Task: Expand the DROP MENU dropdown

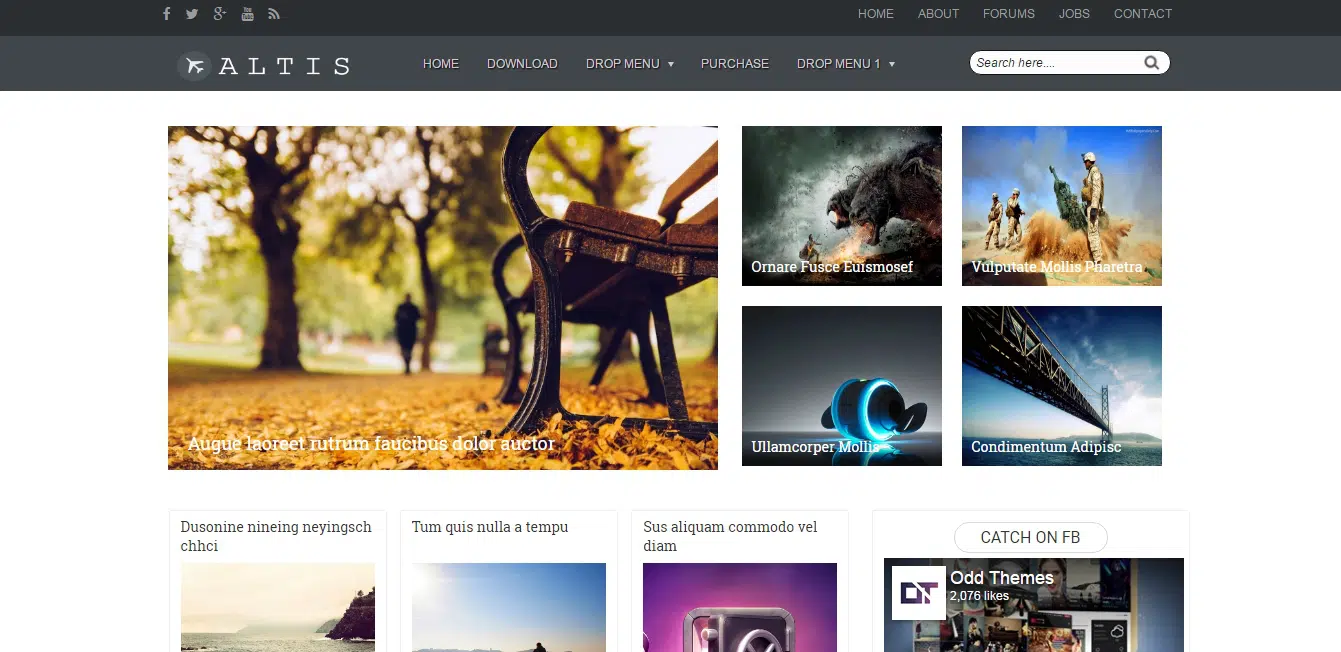Action: pyautogui.click(x=629, y=64)
